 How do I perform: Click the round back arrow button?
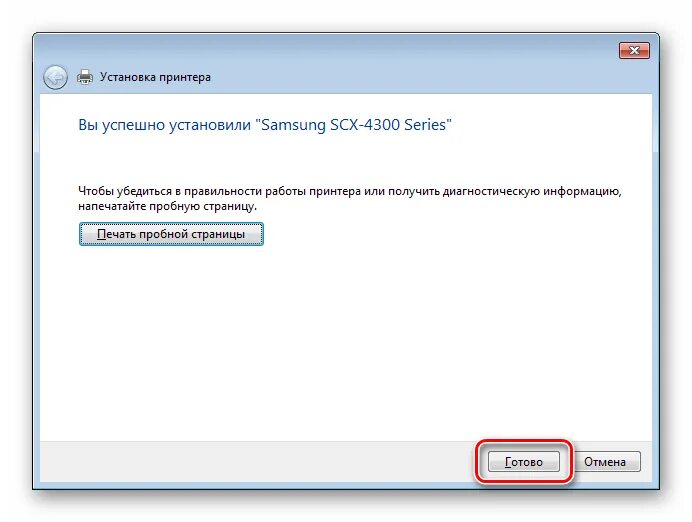point(56,78)
